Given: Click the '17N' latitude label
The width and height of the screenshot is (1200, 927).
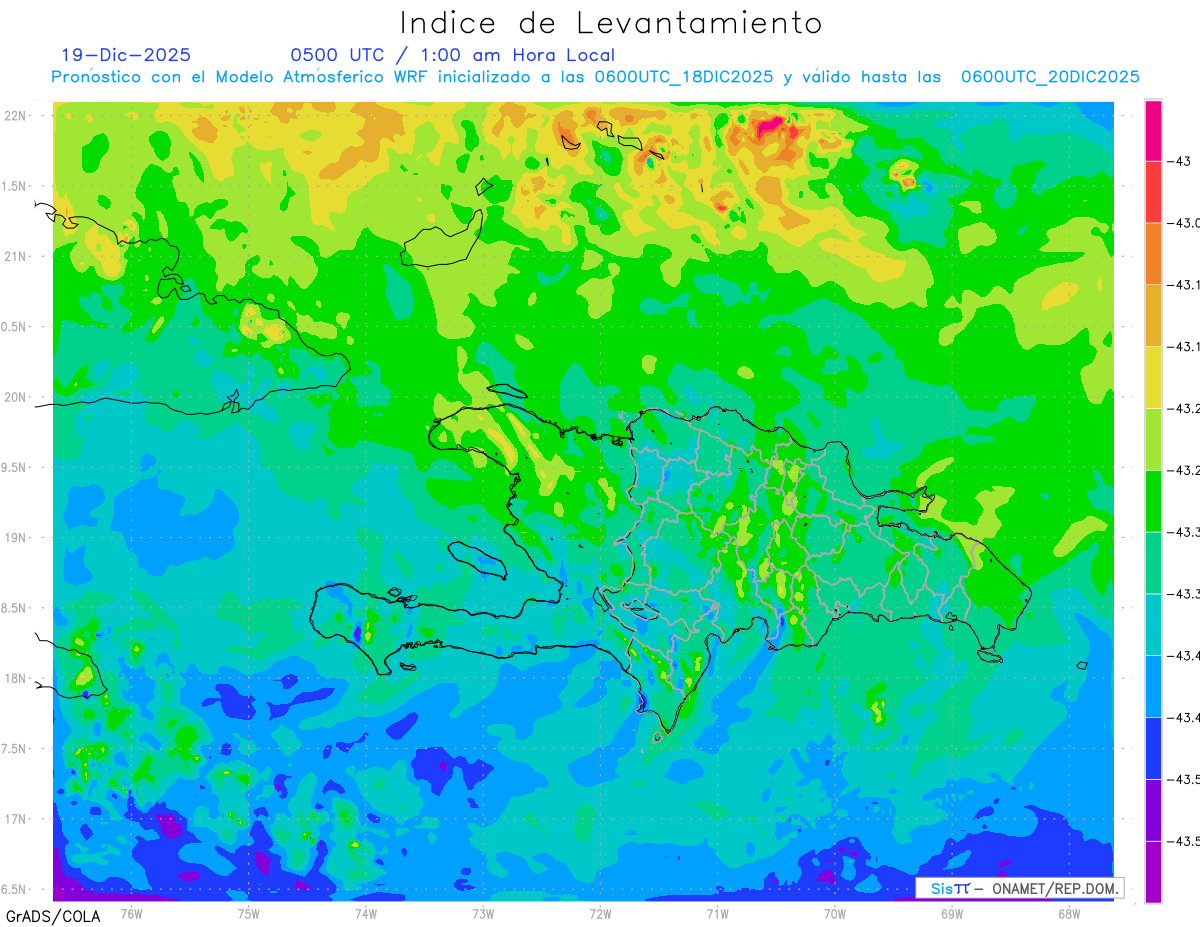Looking at the screenshot, I should click(17, 819).
